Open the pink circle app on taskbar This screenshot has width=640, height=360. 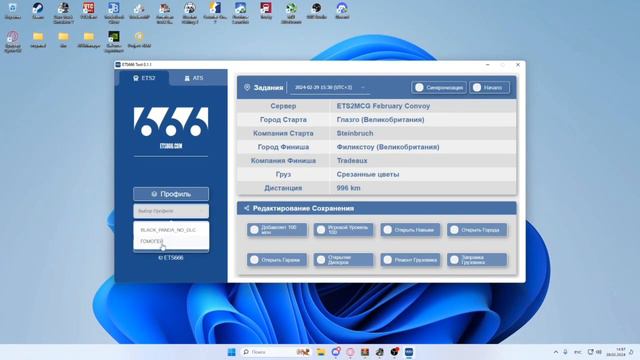pos(350,352)
